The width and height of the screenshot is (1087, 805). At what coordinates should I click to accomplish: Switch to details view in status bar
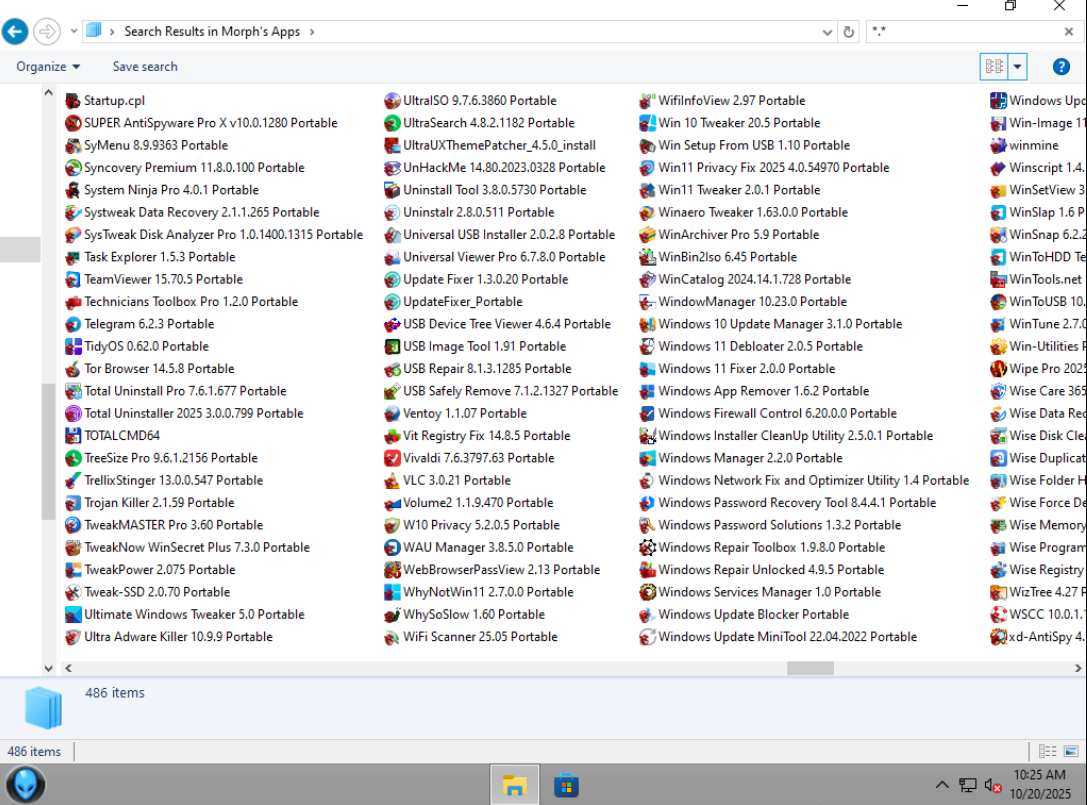1047,752
